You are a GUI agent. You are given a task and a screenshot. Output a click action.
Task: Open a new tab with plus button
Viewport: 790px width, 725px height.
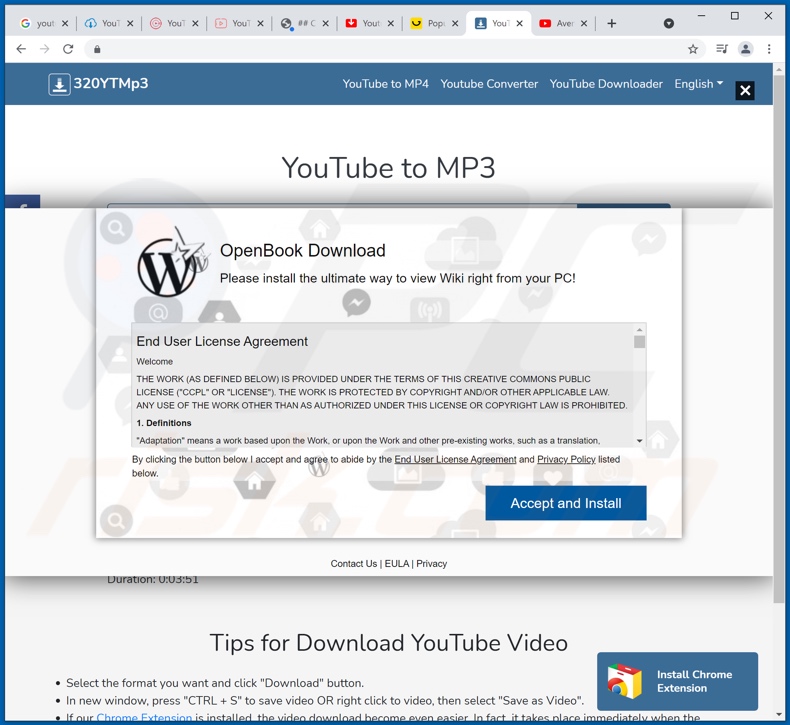(x=612, y=23)
